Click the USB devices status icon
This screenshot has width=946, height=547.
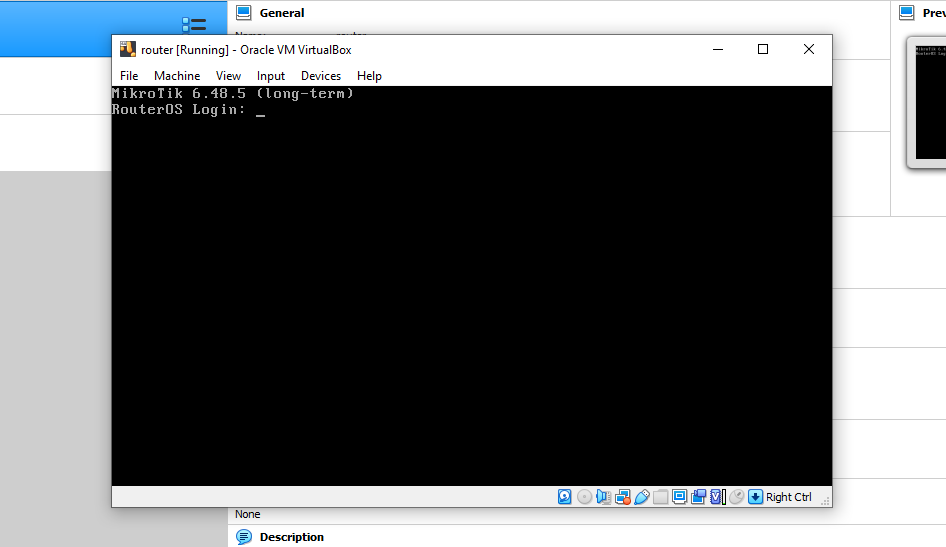pyautogui.click(x=642, y=497)
